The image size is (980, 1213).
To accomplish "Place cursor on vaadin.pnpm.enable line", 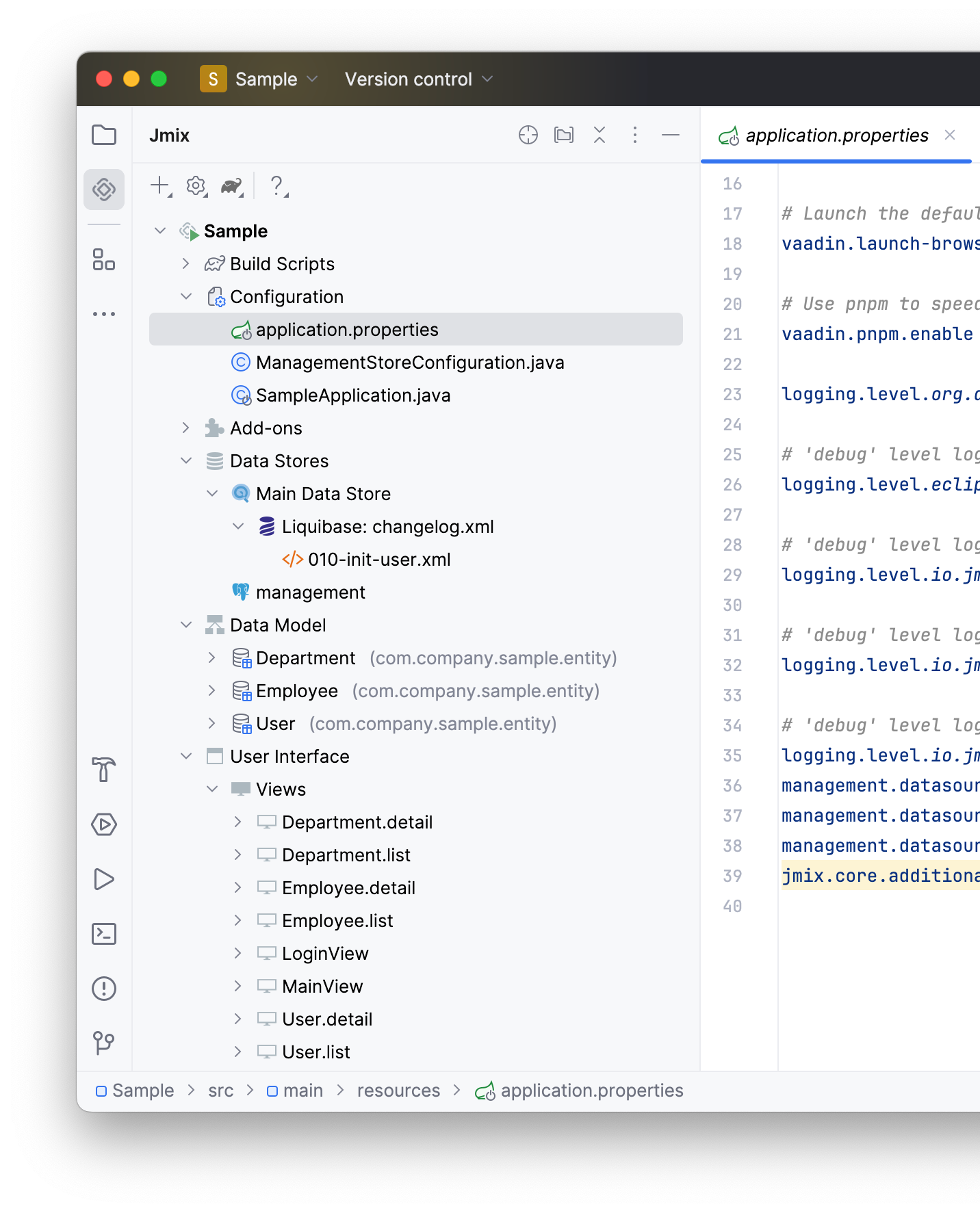I will pyautogui.click(x=877, y=334).
